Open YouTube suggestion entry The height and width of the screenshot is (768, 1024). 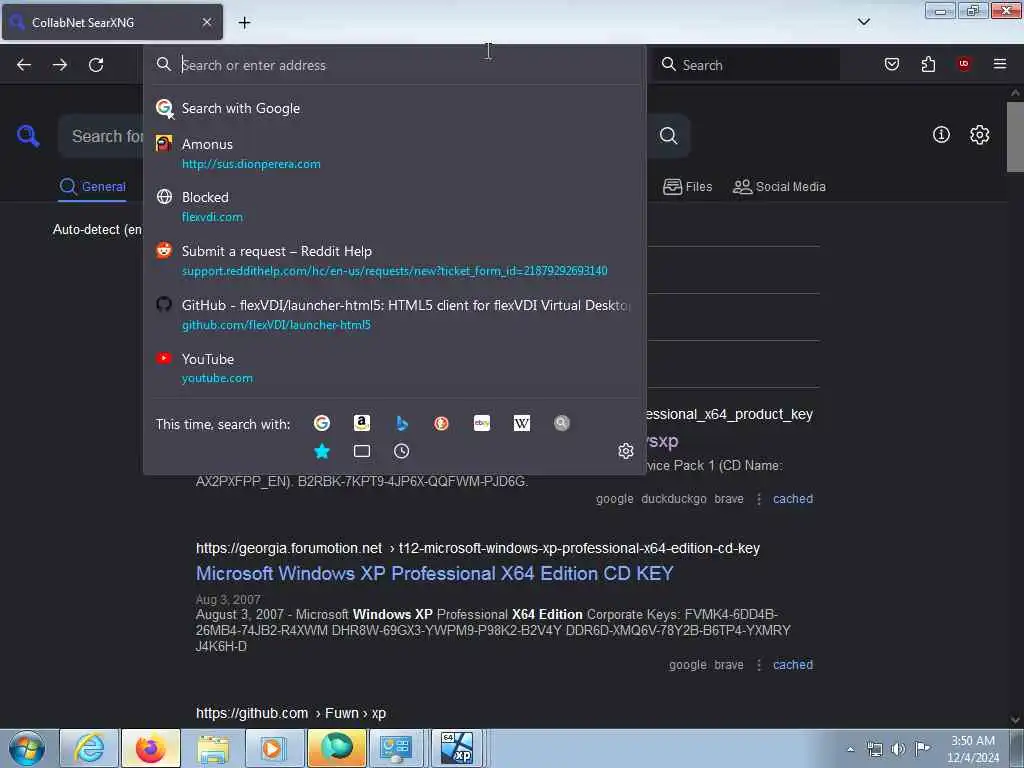(x=394, y=368)
